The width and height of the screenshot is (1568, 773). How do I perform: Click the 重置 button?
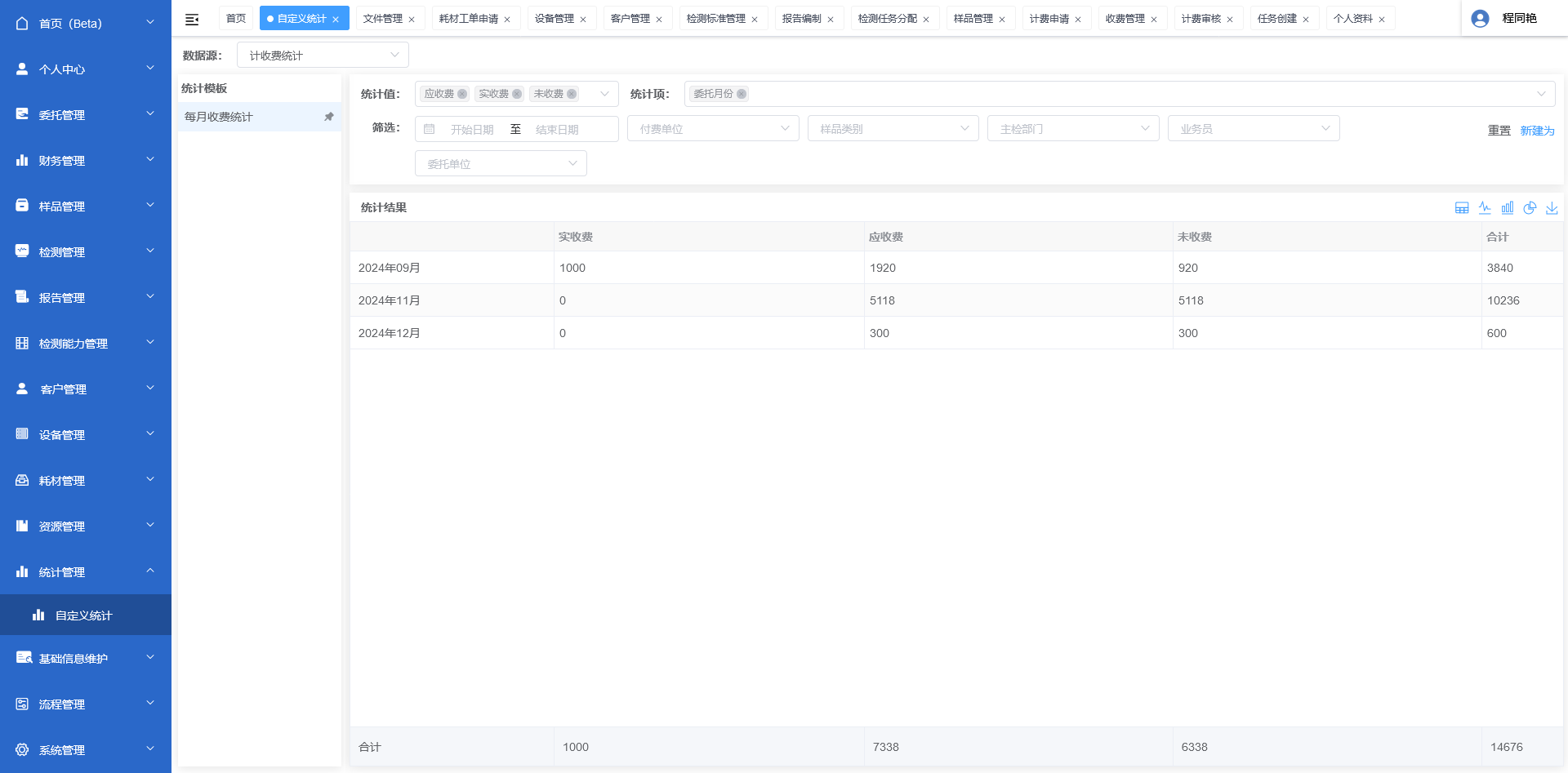click(1499, 130)
